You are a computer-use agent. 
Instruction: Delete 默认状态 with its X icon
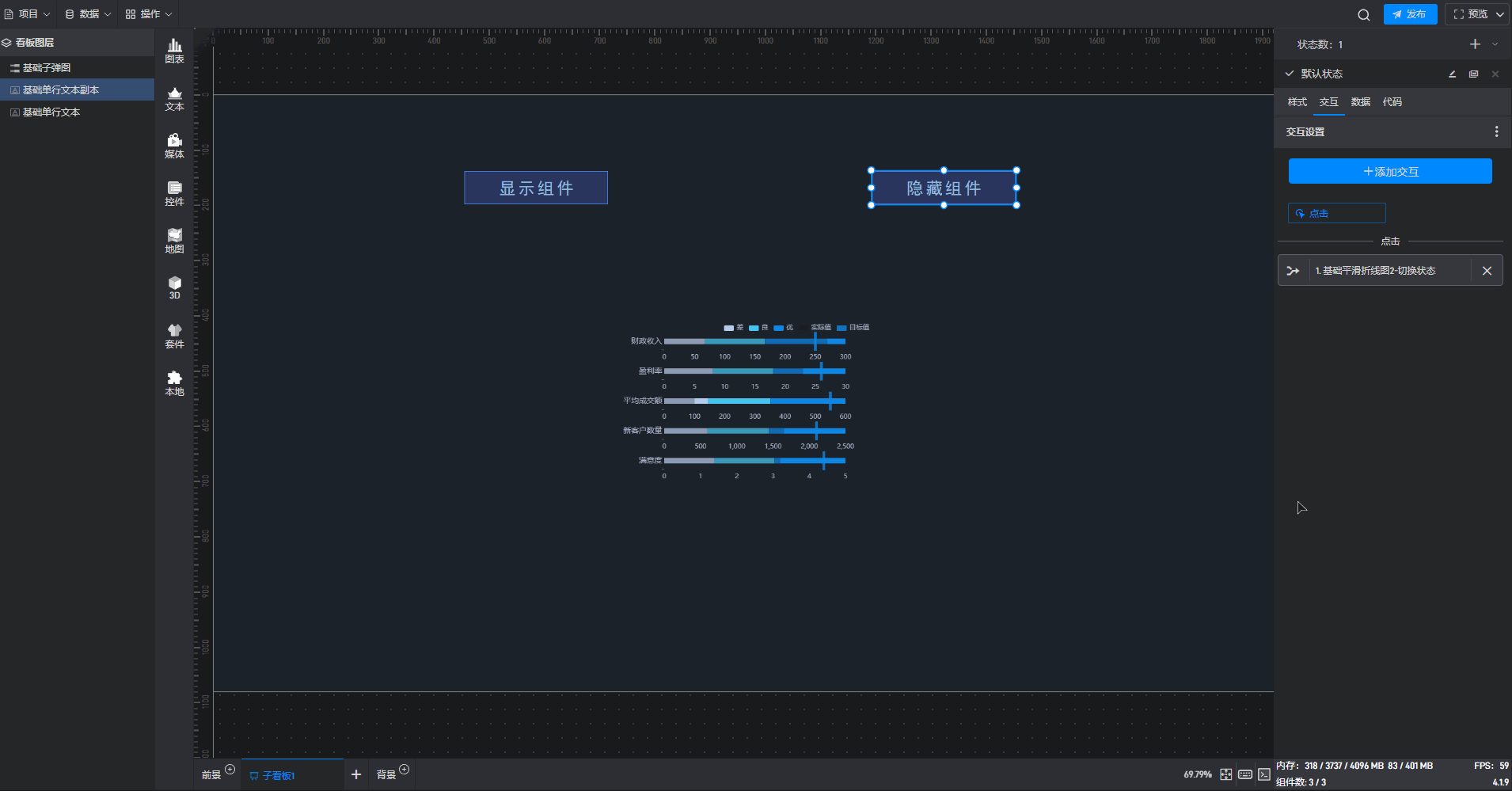[x=1495, y=74]
